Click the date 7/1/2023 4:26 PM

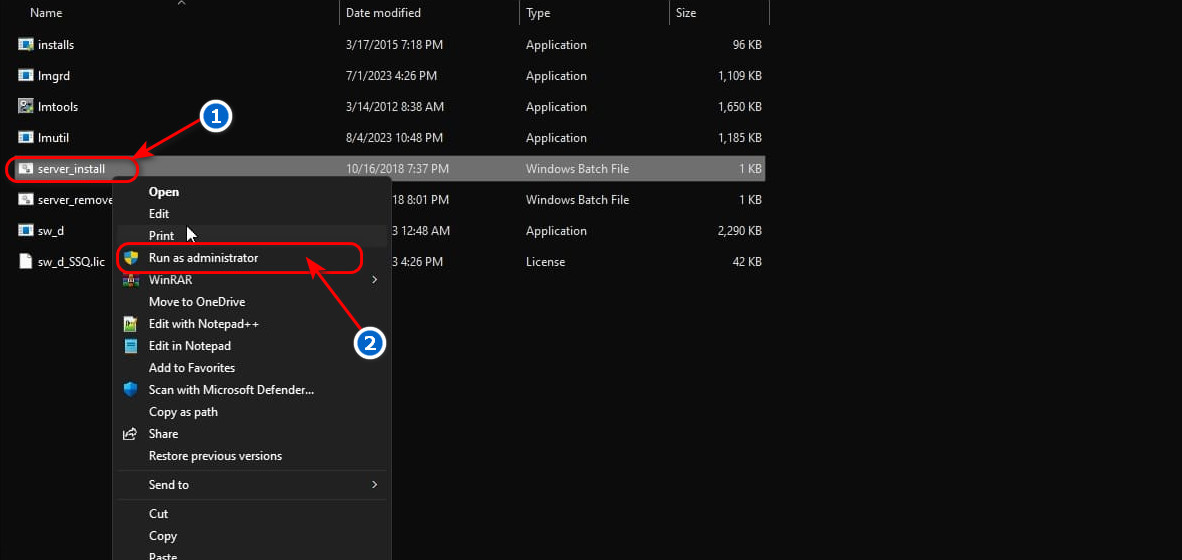(x=391, y=75)
